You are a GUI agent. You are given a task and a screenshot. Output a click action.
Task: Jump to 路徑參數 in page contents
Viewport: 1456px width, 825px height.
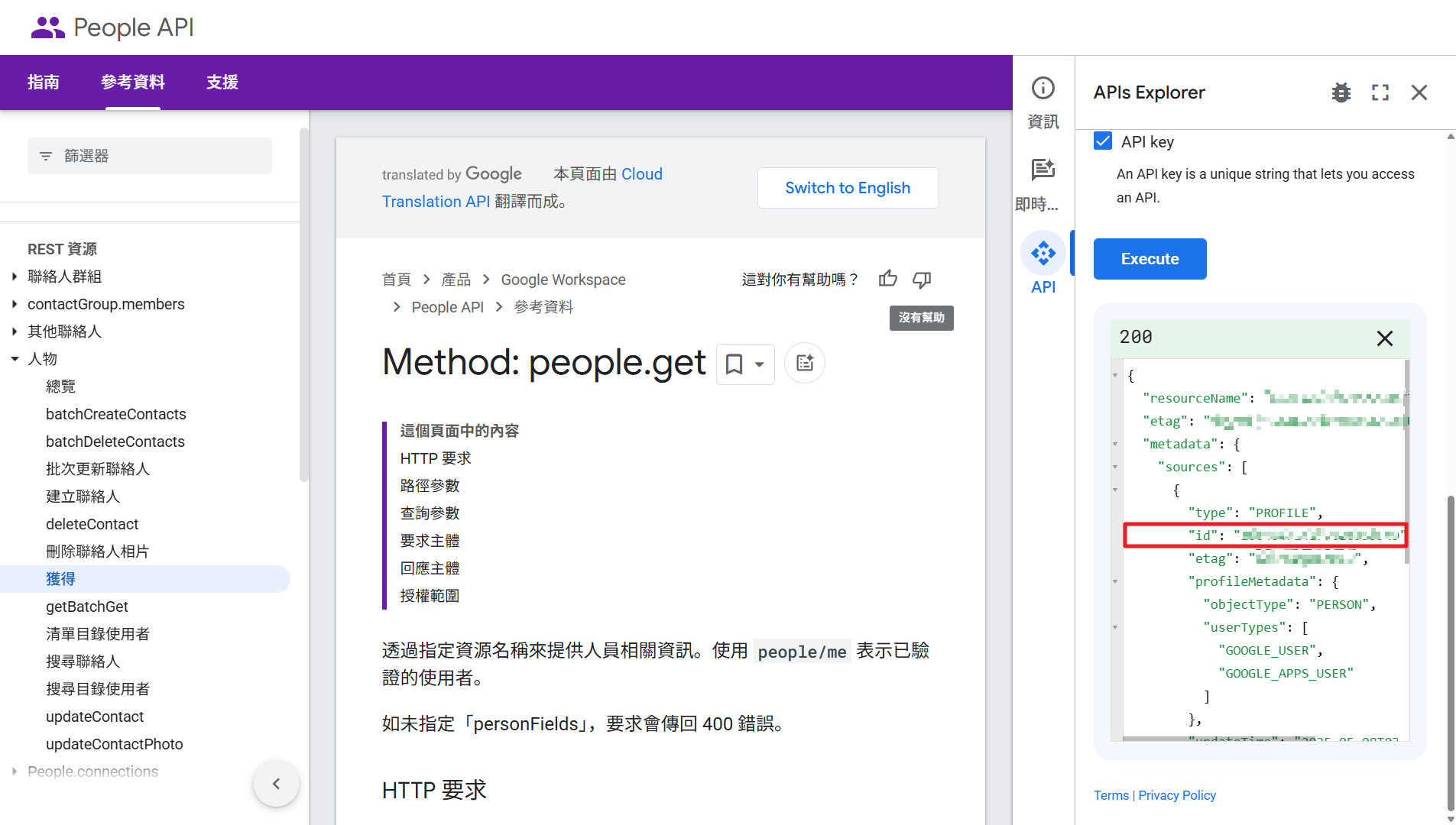[x=430, y=486]
